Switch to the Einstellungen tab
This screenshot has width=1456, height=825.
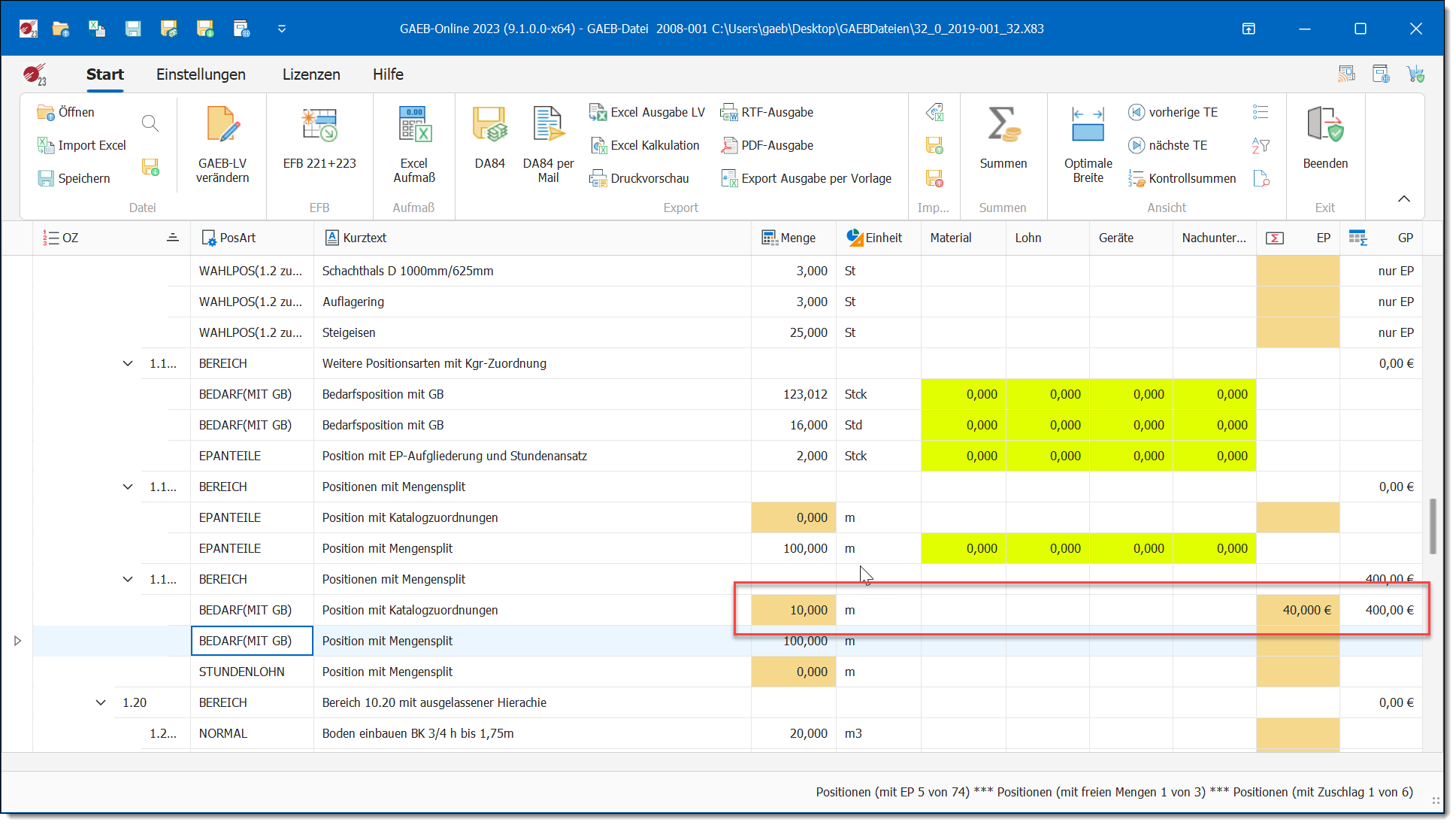[x=201, y=74]
